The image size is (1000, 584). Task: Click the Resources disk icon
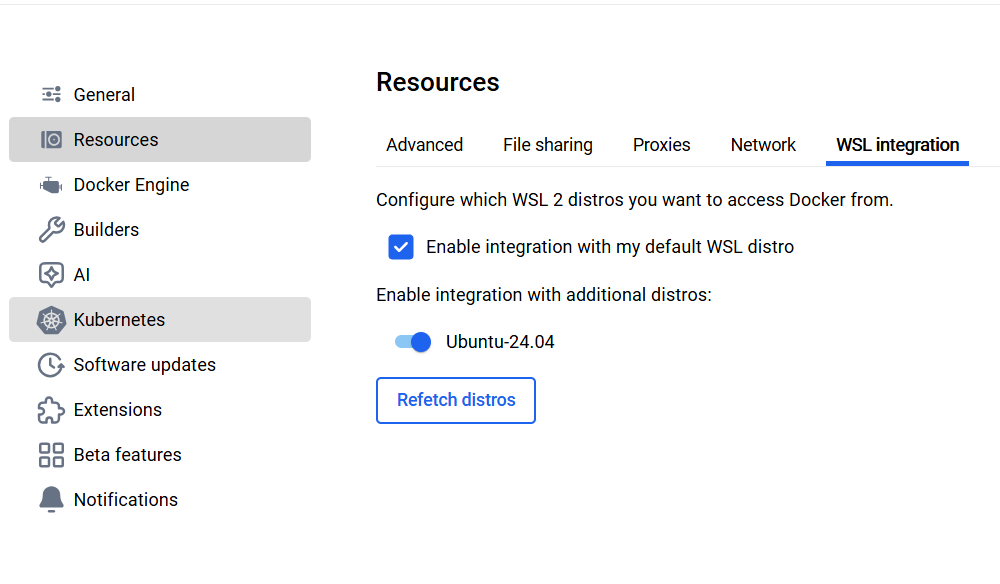pos(51,140)
